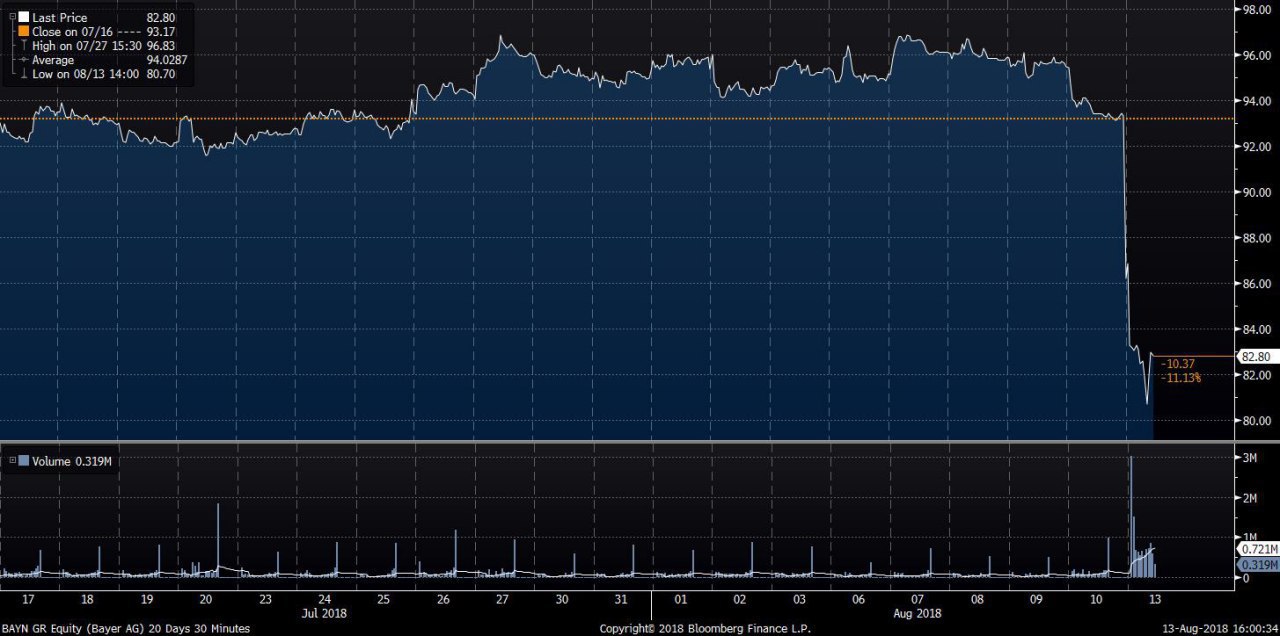Expand the Volume legend entry
This screenshot has height=636, width=1280.
click(12, 461)
